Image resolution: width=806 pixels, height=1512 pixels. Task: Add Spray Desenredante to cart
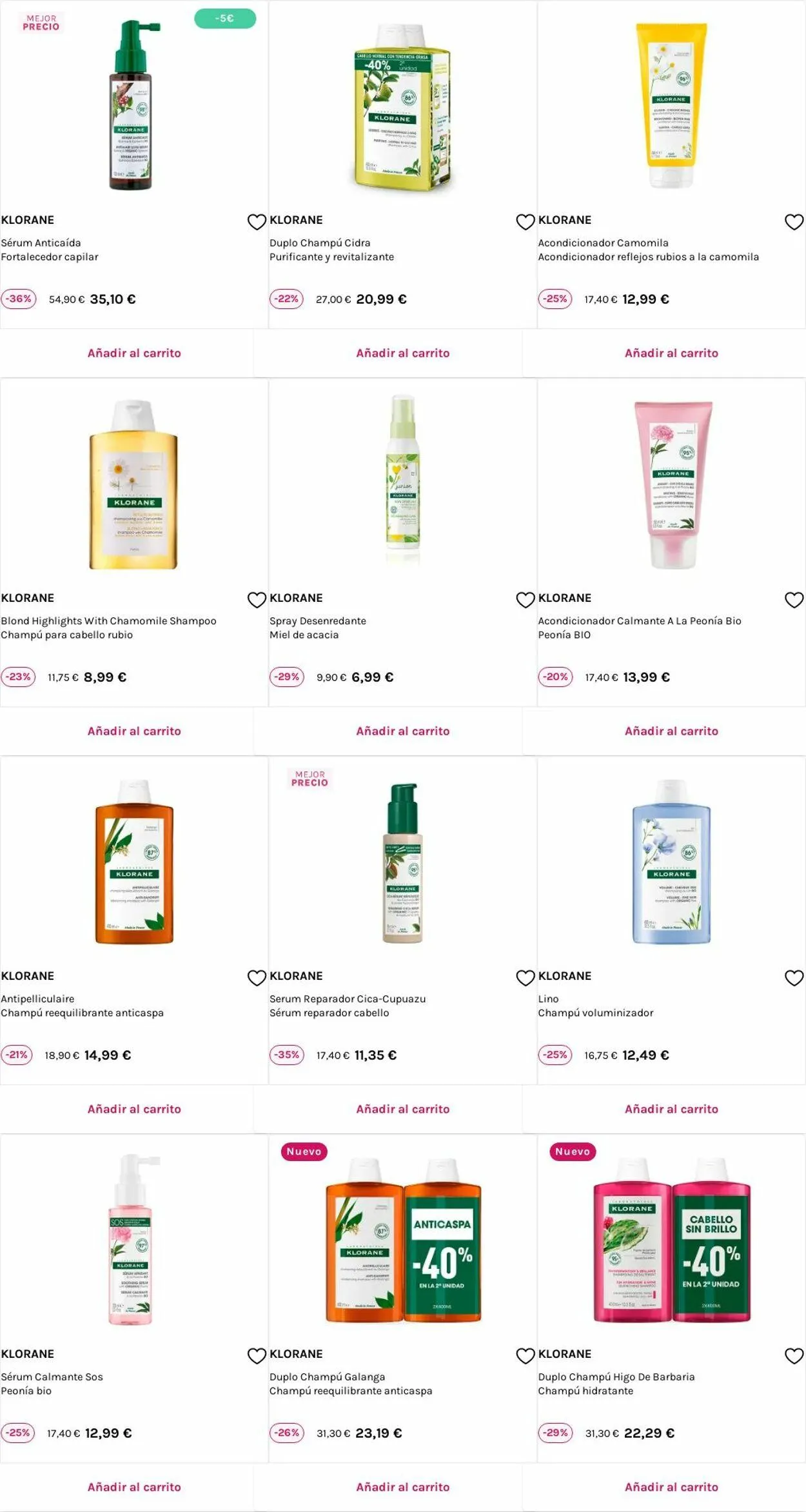(403, 731)
